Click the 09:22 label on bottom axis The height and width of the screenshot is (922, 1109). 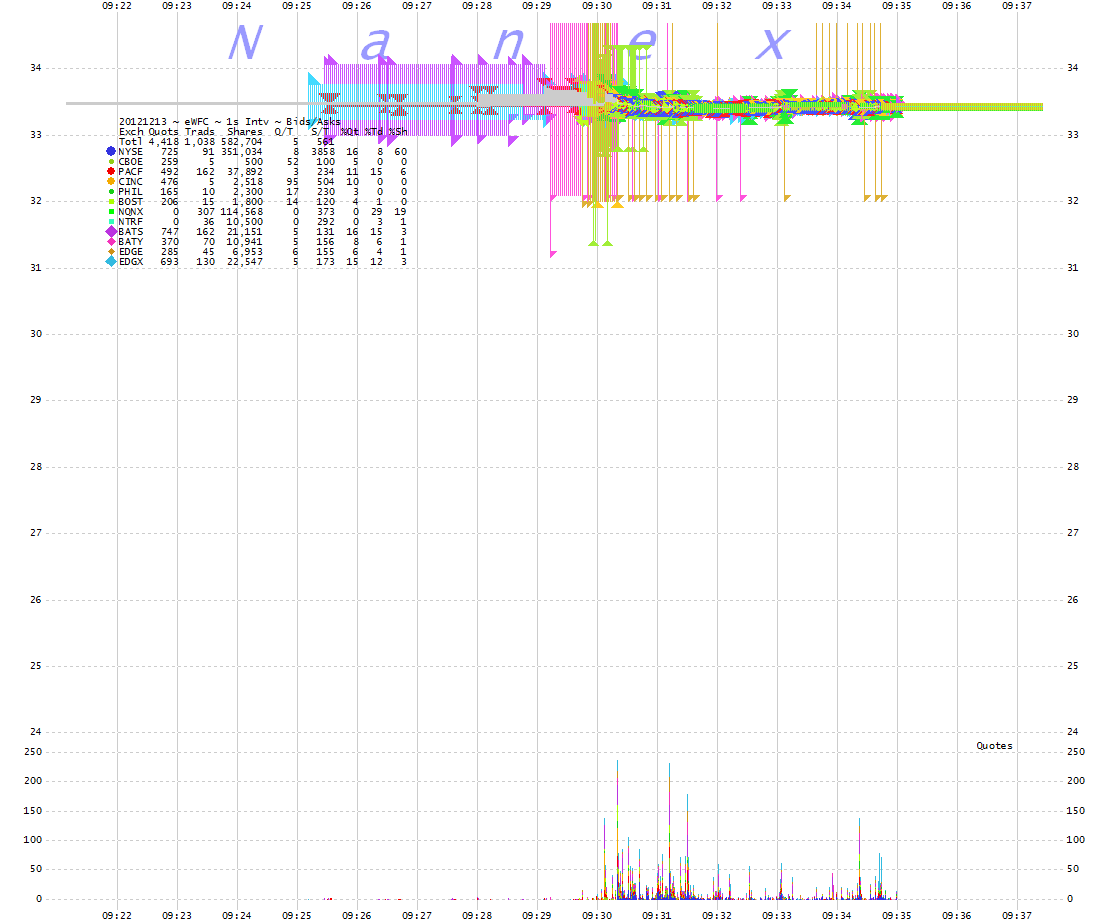click(117, 915)
